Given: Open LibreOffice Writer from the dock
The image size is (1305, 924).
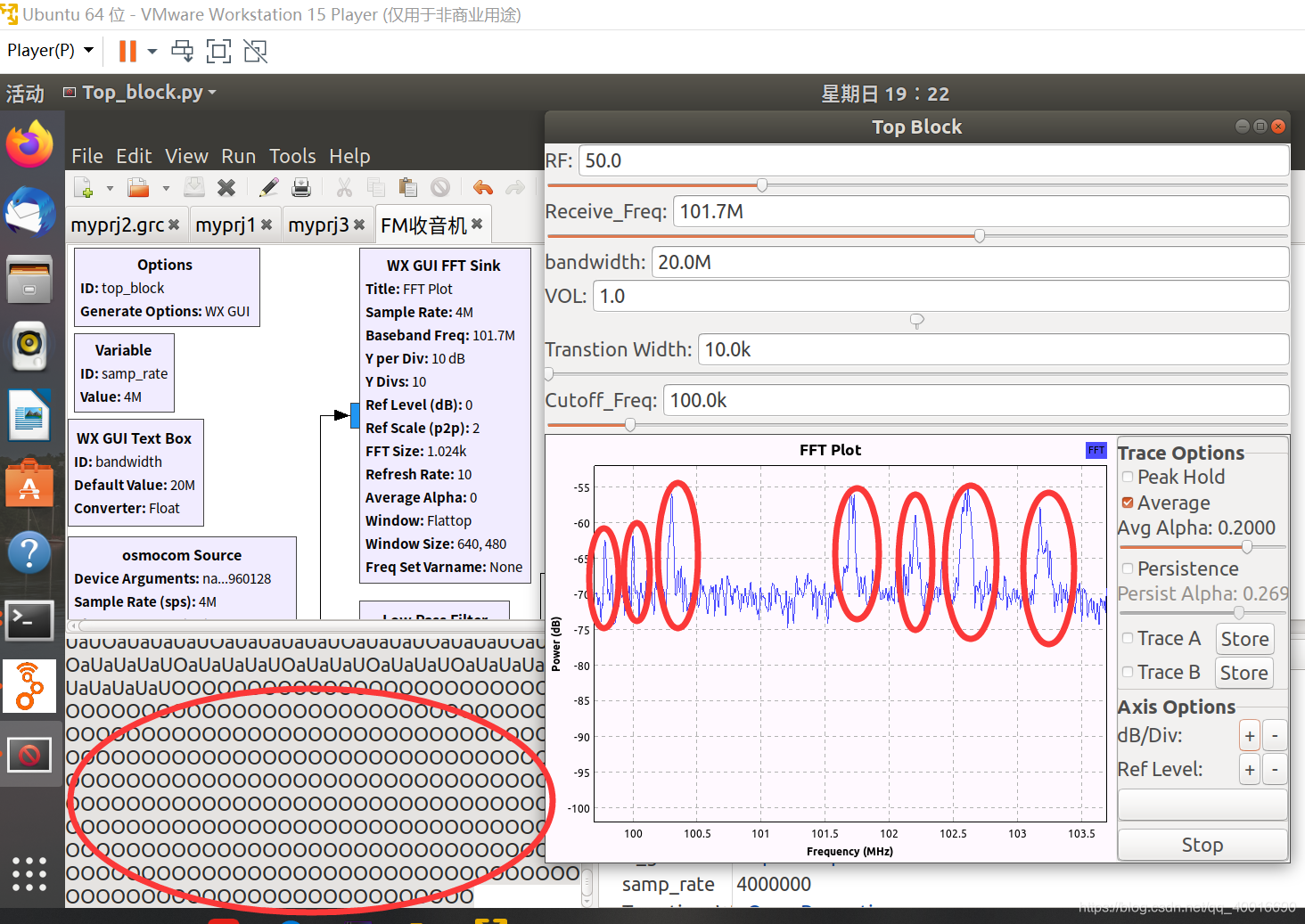Looking at the screenshot, I should (x=30, y=415).
